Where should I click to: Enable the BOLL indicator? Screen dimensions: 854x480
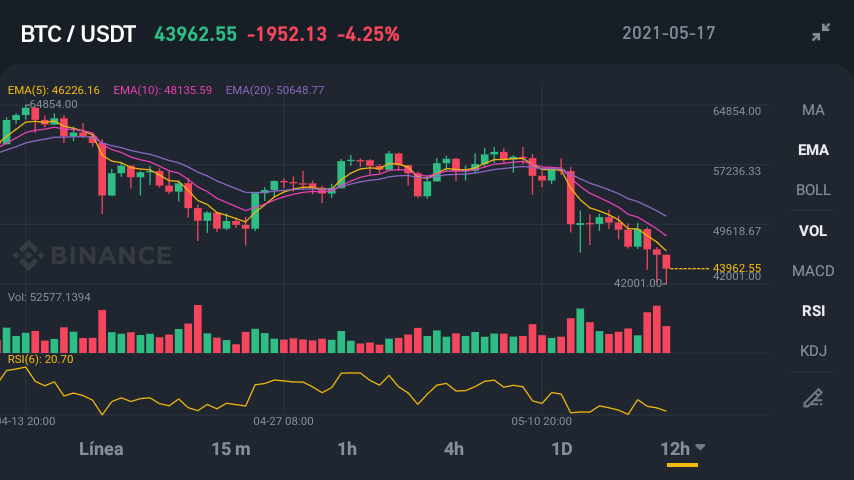tap(813, 190)
